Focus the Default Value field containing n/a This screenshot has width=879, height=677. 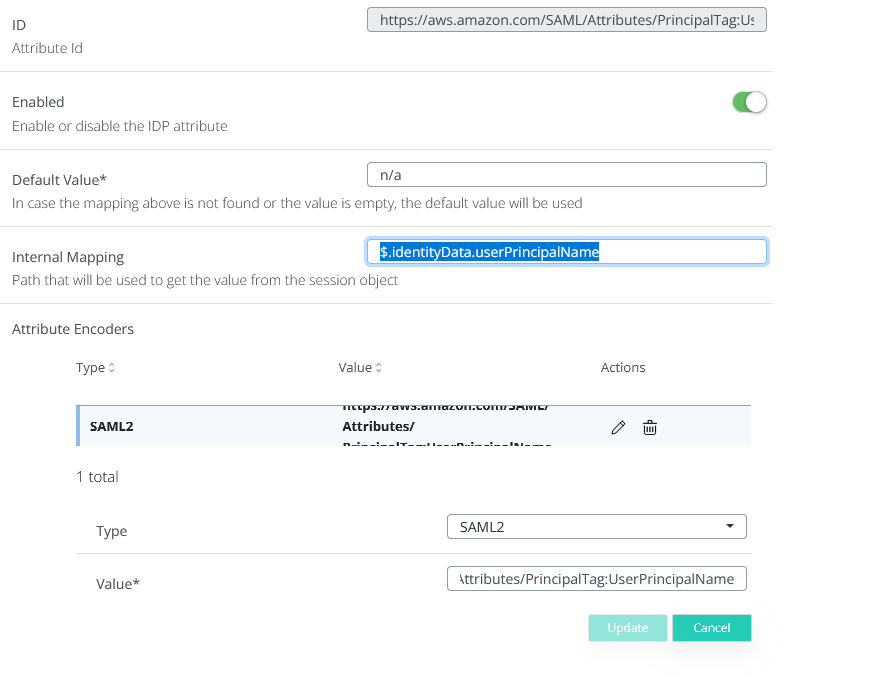click(567, 175)
